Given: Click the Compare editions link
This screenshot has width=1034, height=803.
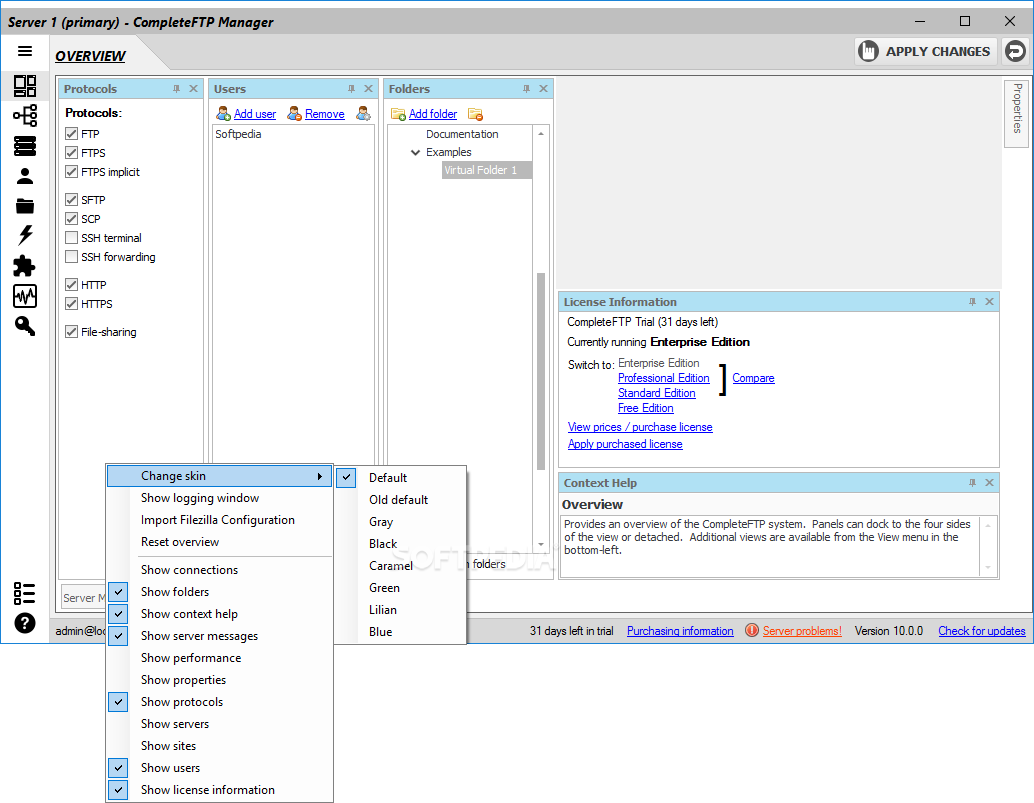Looking at the screenshot, I should (753, 378).
